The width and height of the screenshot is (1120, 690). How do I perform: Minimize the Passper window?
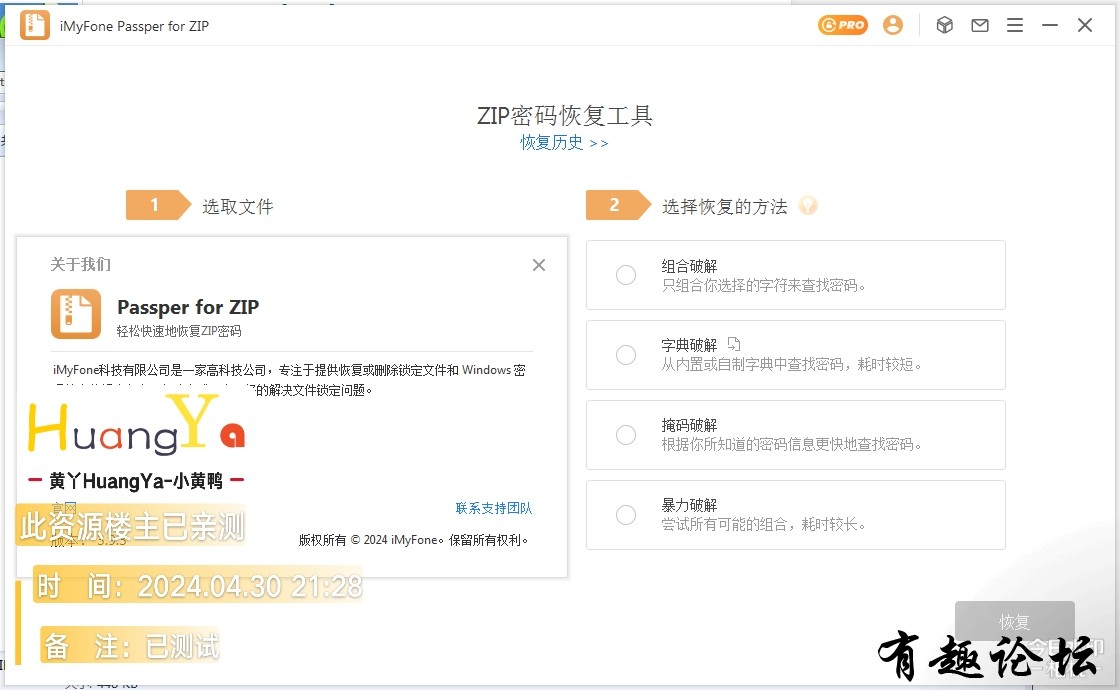(x=1050, y=25)
